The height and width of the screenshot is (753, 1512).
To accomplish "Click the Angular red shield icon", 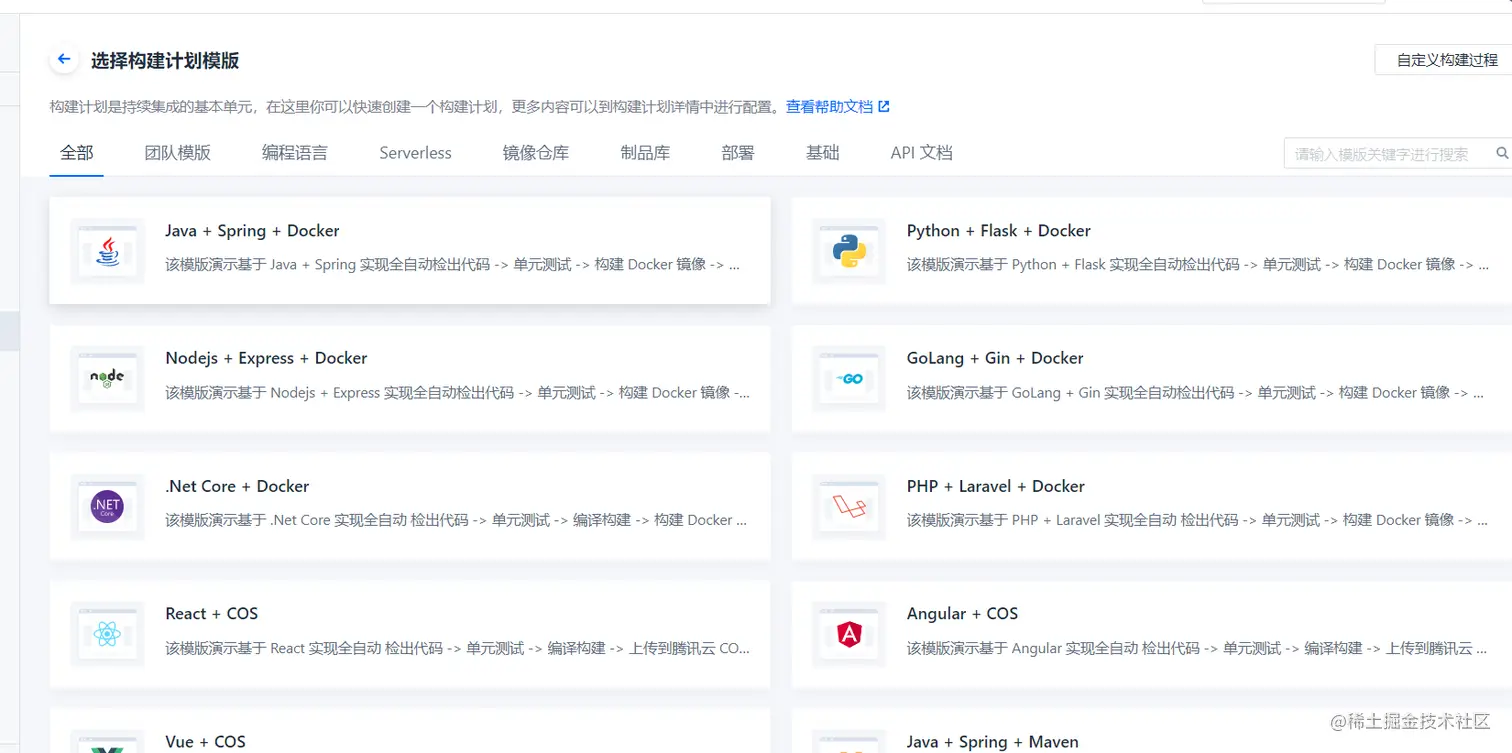I will [x=849, y=634].
